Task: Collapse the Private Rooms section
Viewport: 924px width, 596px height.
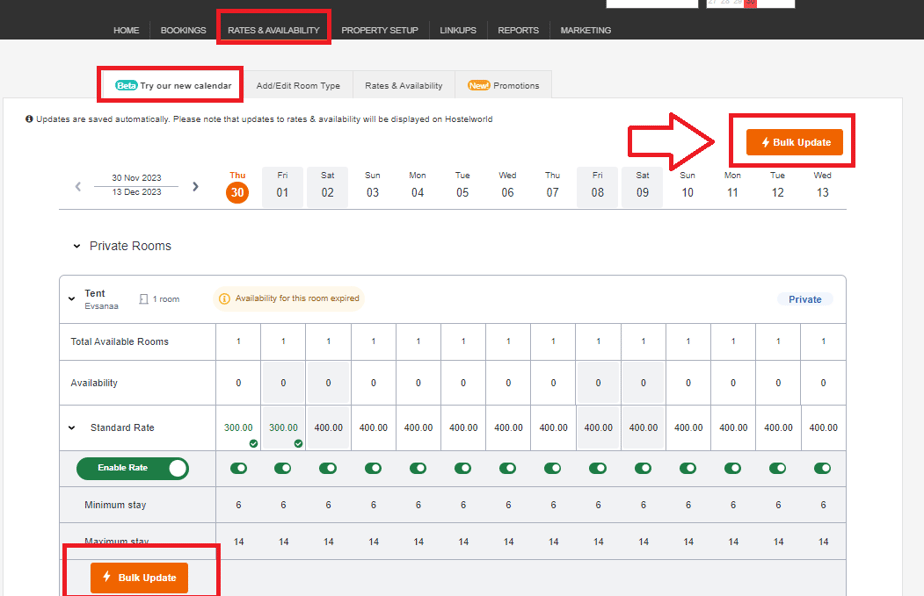Action: point(77,246)
